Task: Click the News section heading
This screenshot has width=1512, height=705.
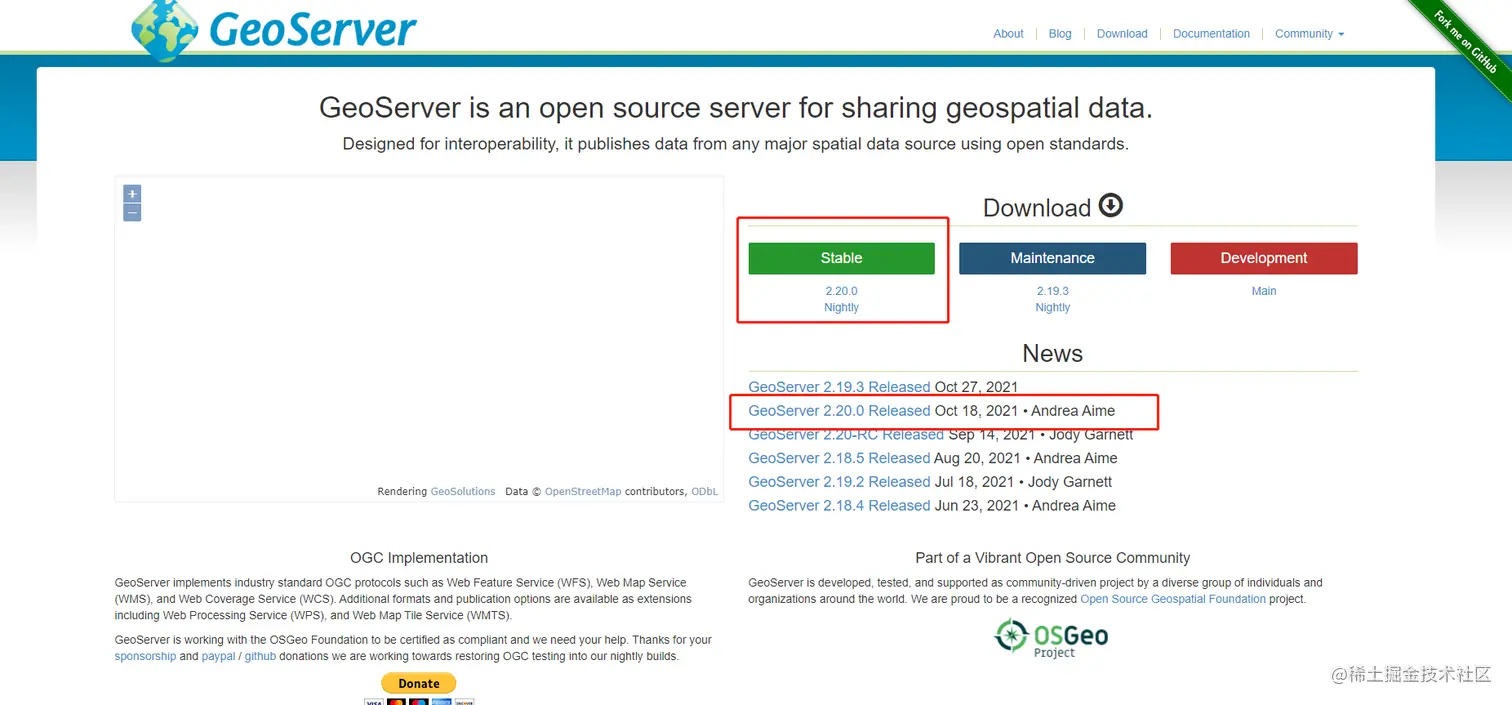Action: tap(1052, 354)
